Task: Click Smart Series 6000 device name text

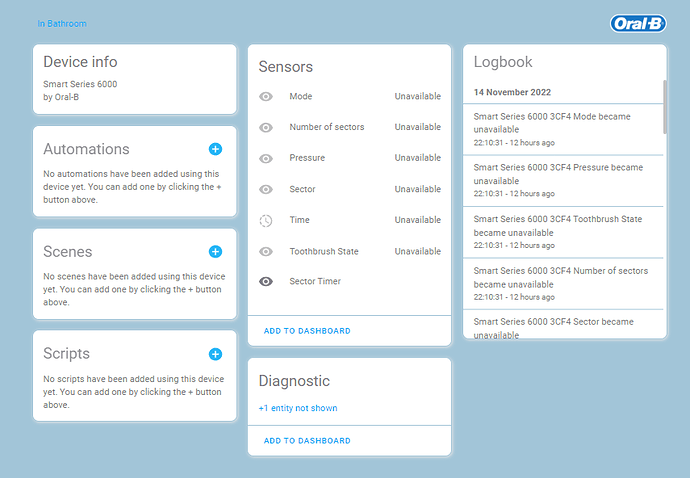Action: pos(80,84)
